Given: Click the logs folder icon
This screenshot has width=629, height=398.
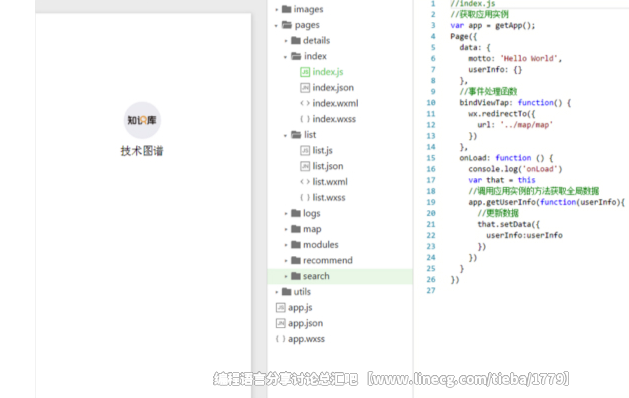Looking at the screenshot, I should tap(296, 213).
